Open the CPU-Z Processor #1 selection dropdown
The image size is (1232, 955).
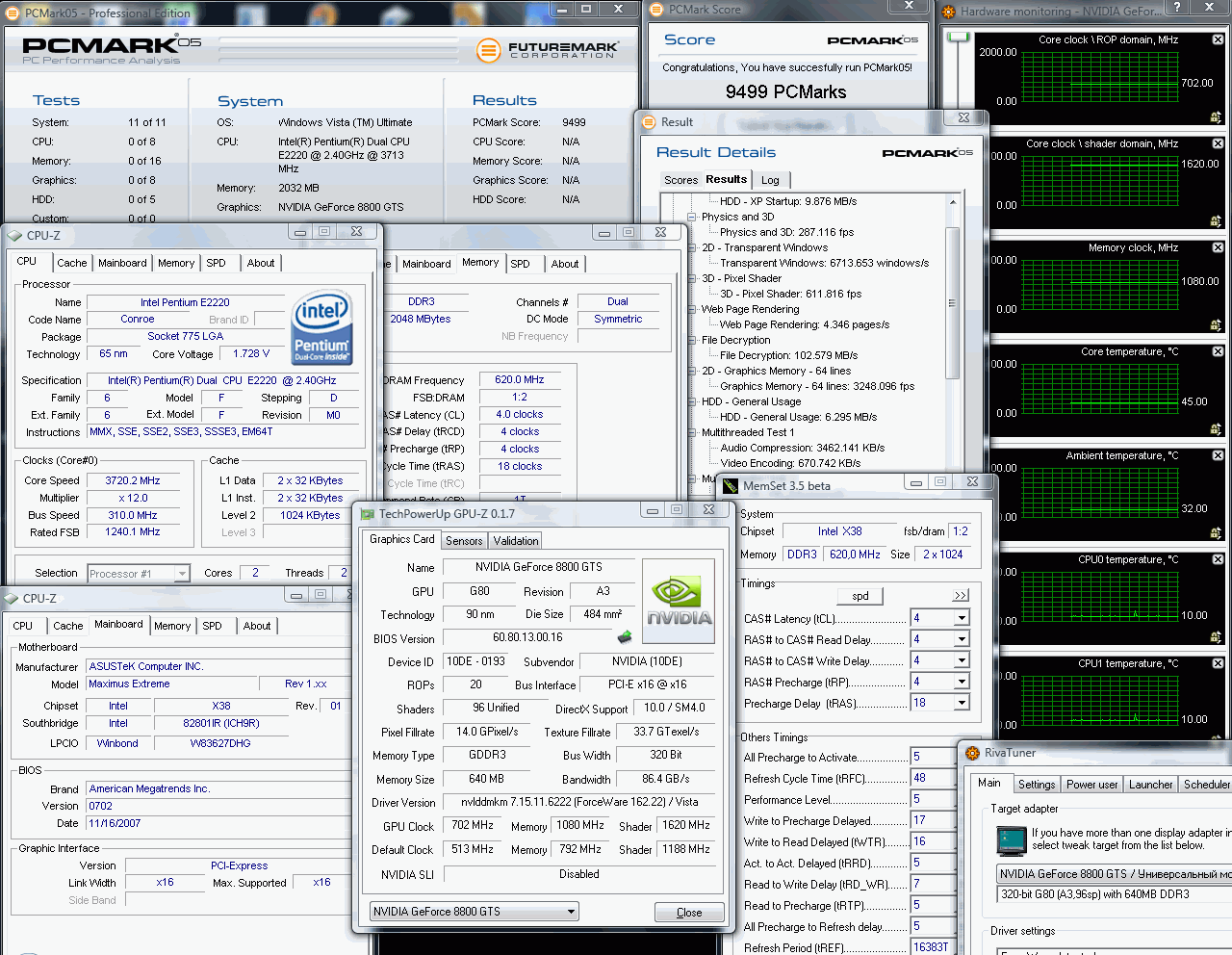[x=182, y=574]
